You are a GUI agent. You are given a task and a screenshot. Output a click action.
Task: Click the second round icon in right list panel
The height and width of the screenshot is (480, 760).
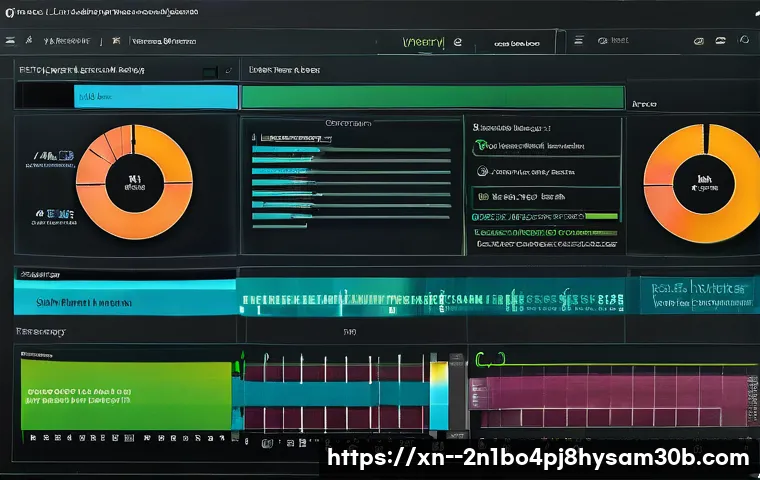coord(482,171)
